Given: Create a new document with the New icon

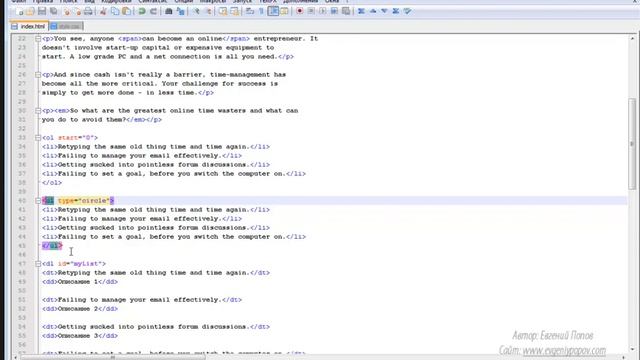Looking at the screenshot, I should pos(19,11).
